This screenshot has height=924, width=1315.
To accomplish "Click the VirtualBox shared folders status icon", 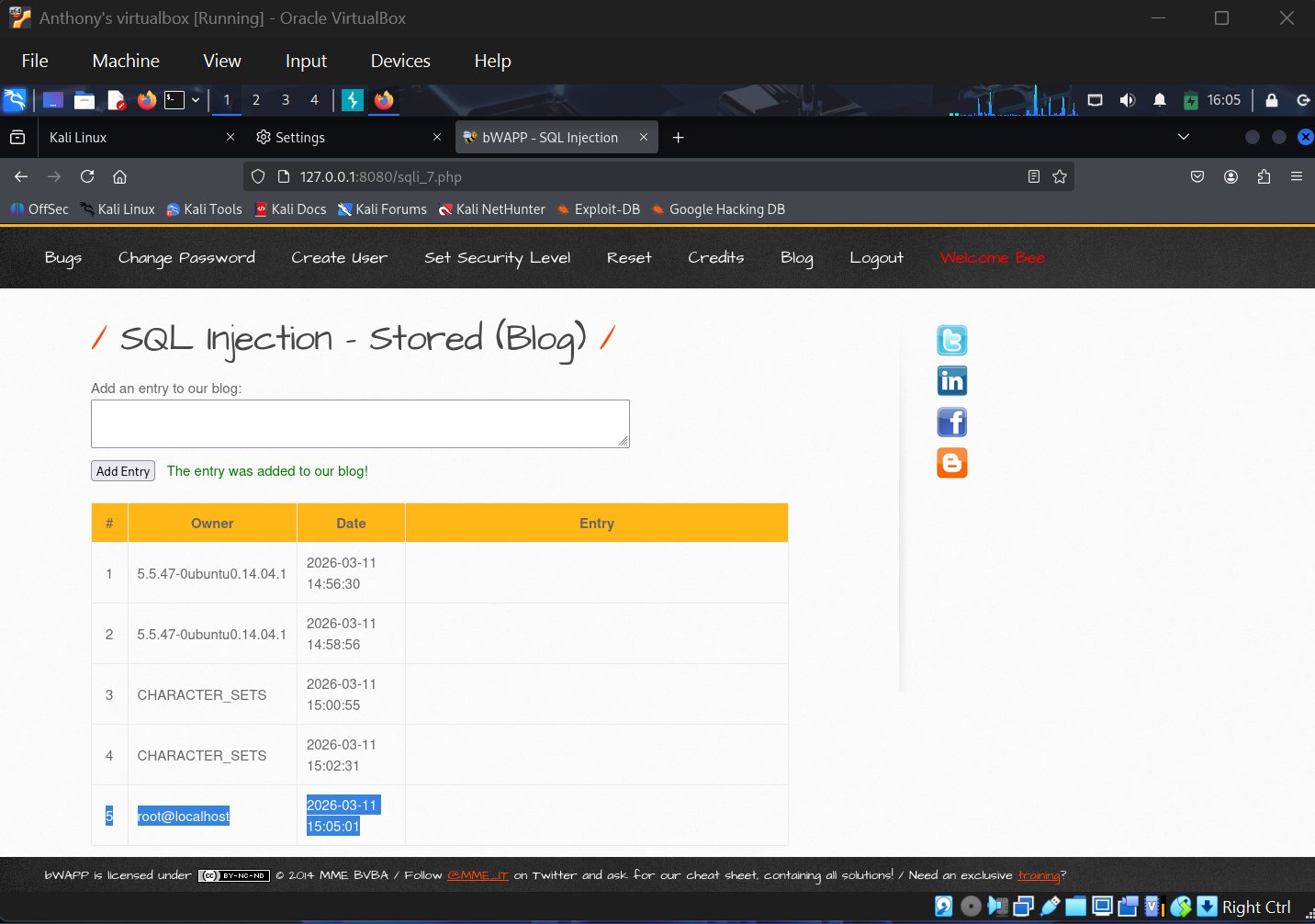I will 1075,907.
